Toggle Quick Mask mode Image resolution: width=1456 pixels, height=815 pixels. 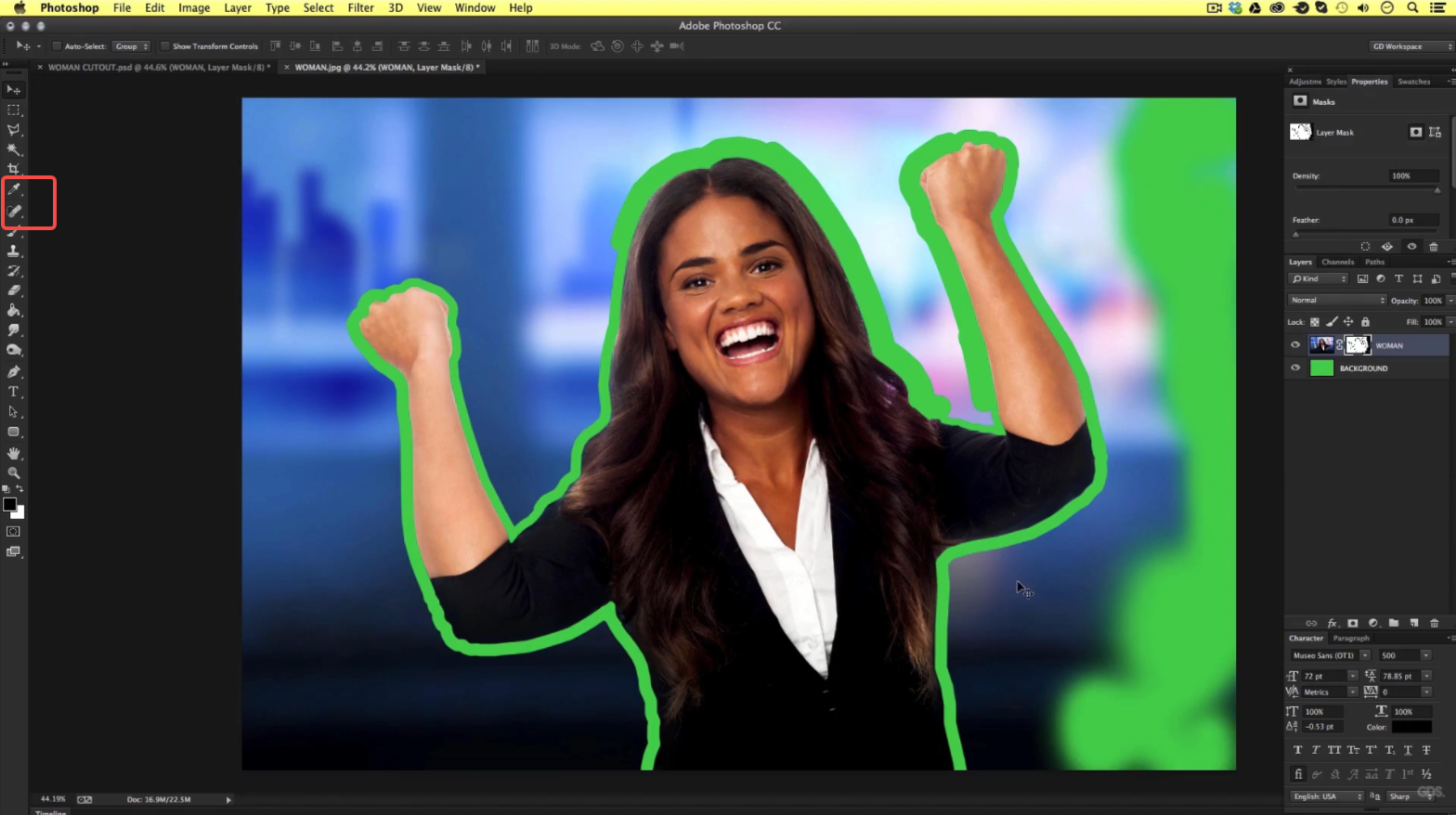pos(13,532)
